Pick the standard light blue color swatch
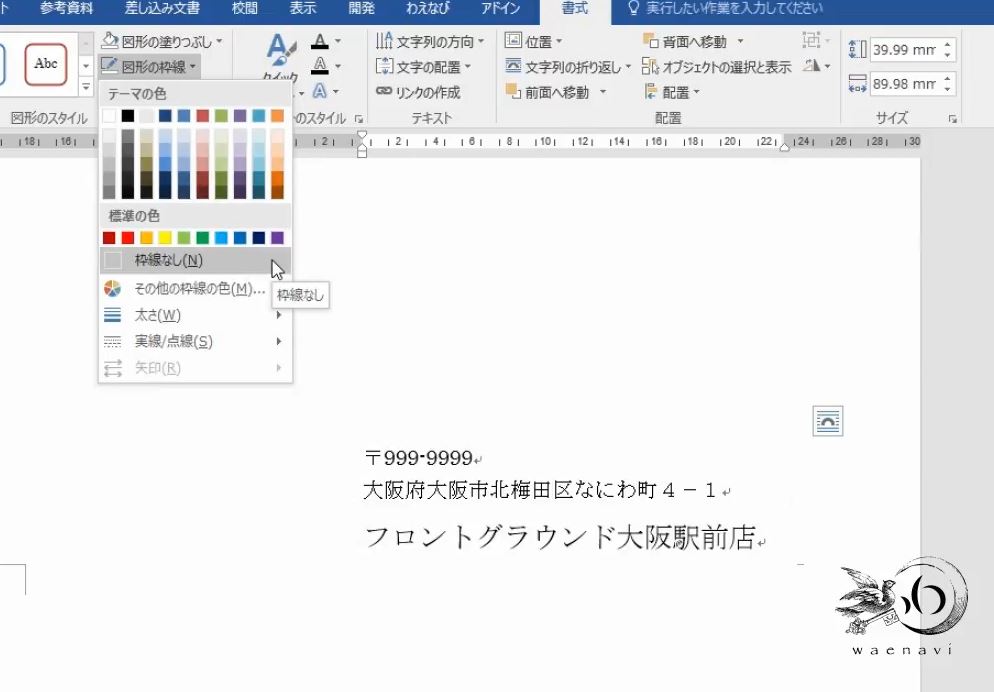 221,238
